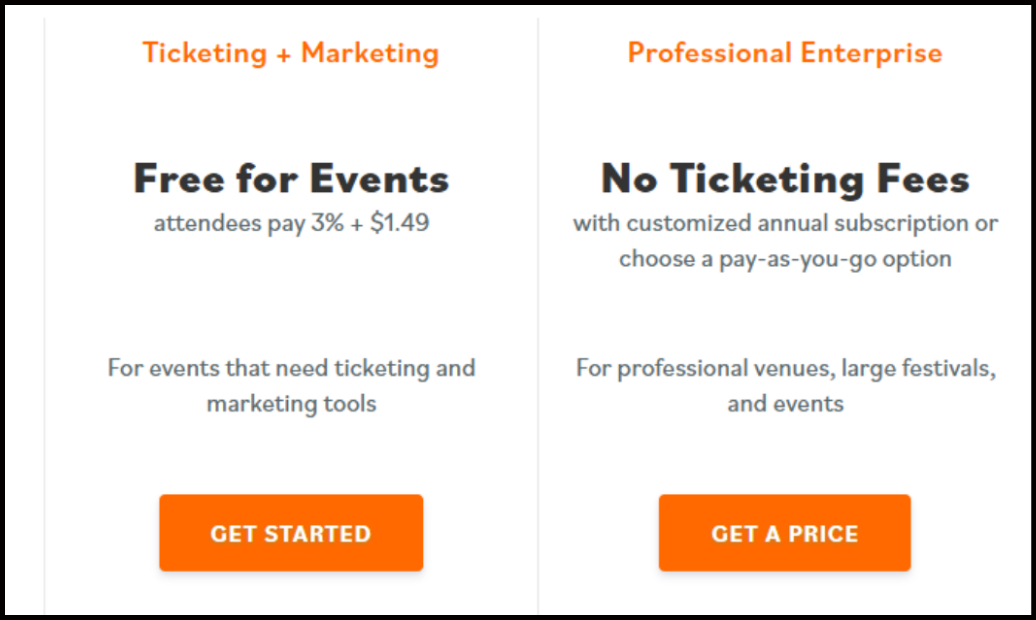This screenshot has height=620, width=1036.
Task: Select the Ticketing + Marketing plan title
Action: coord(291,53)
